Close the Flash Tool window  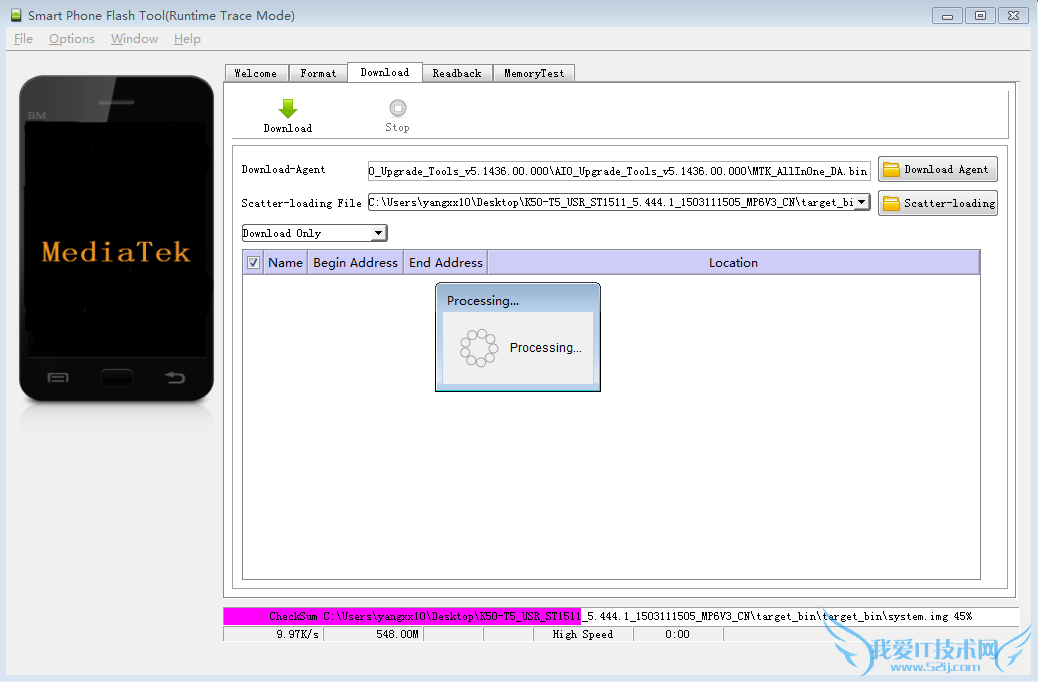pyautogui.click(x=1014, y=15)
